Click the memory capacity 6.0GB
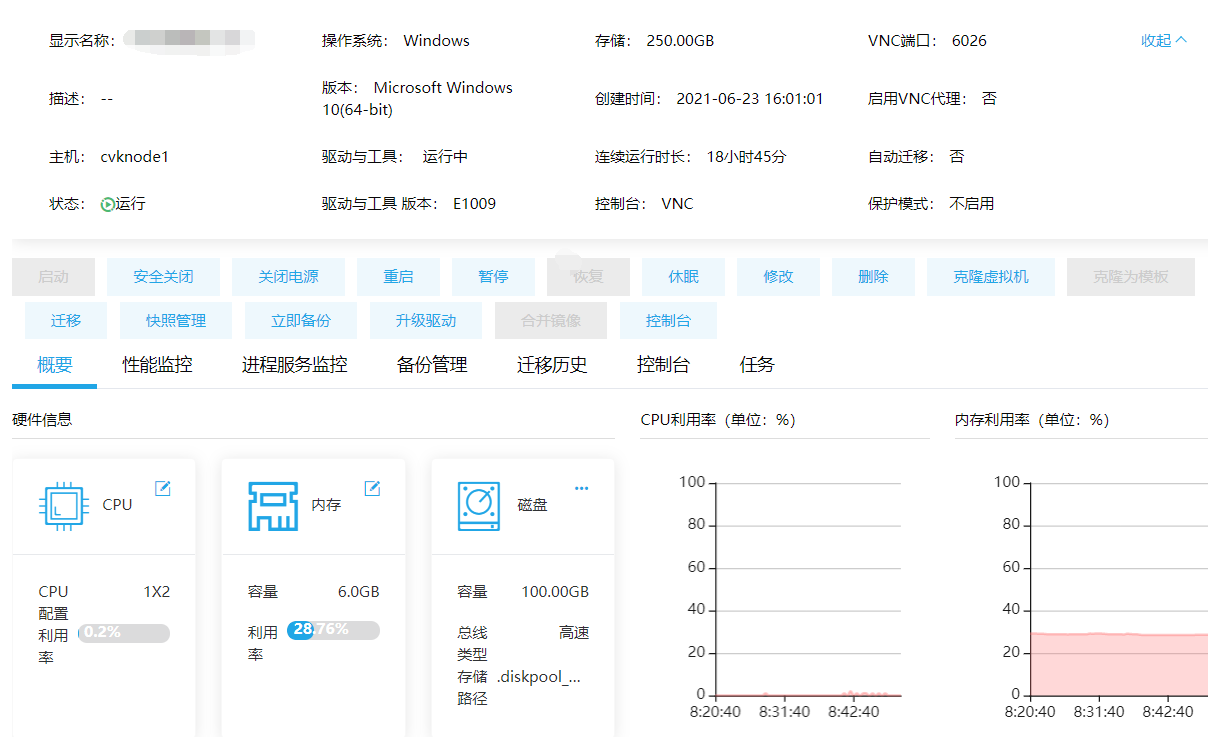The image size is (1208, 737). pyautogui.click(x=359, y=592)
